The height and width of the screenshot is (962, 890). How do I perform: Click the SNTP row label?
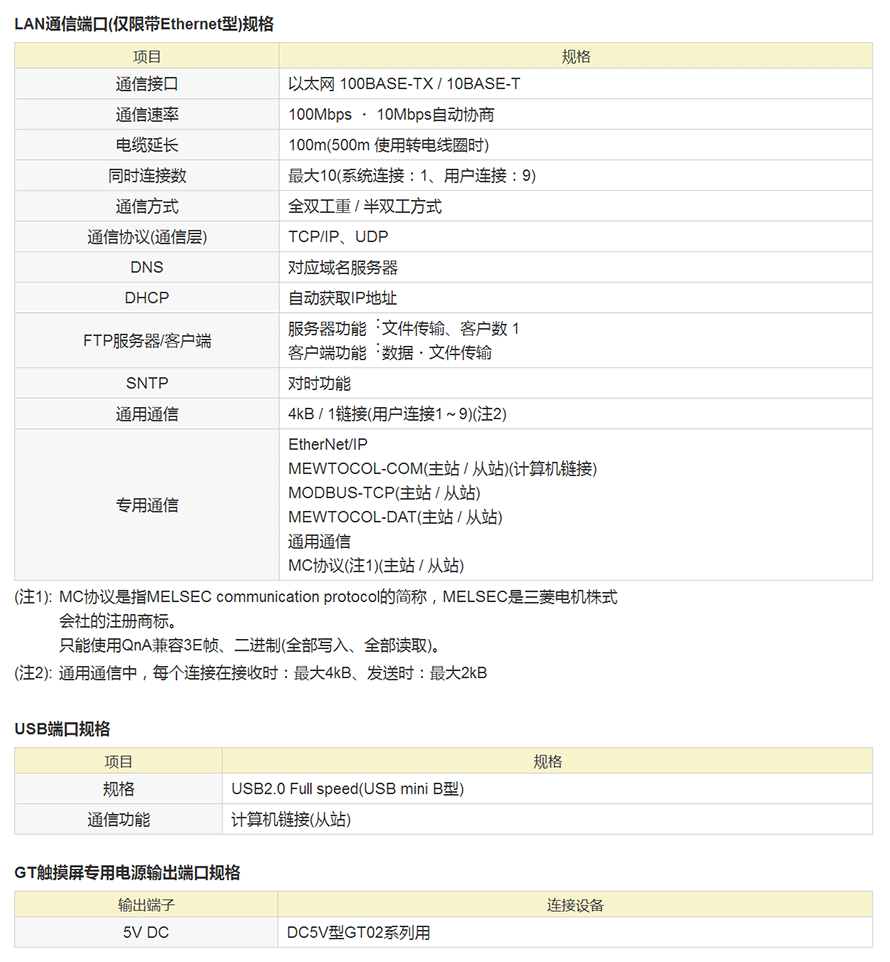[x=146, y=383]
